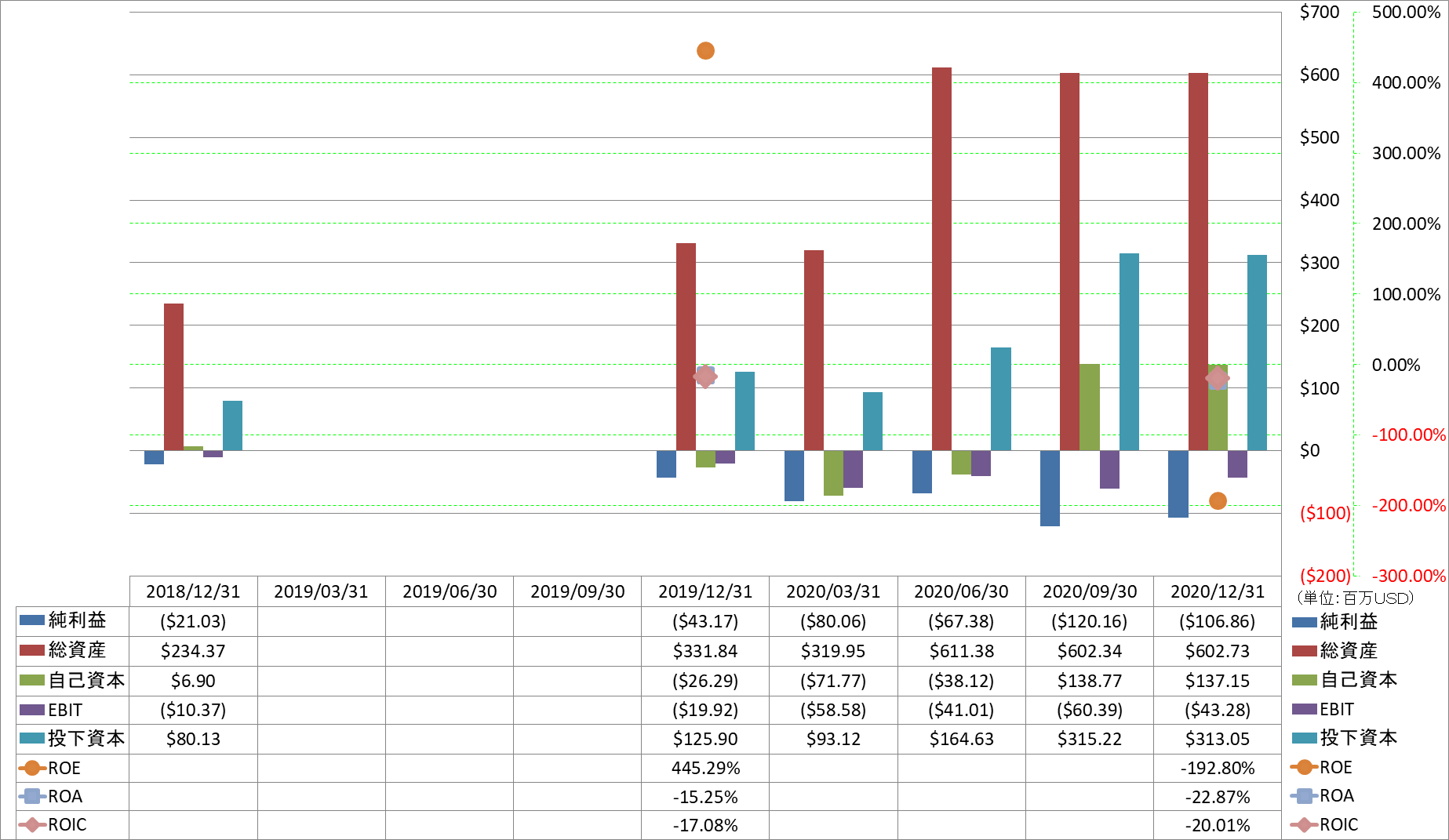
Task: Select the green 自己資本 bar for 2020/09/30
Action: 1089,407
